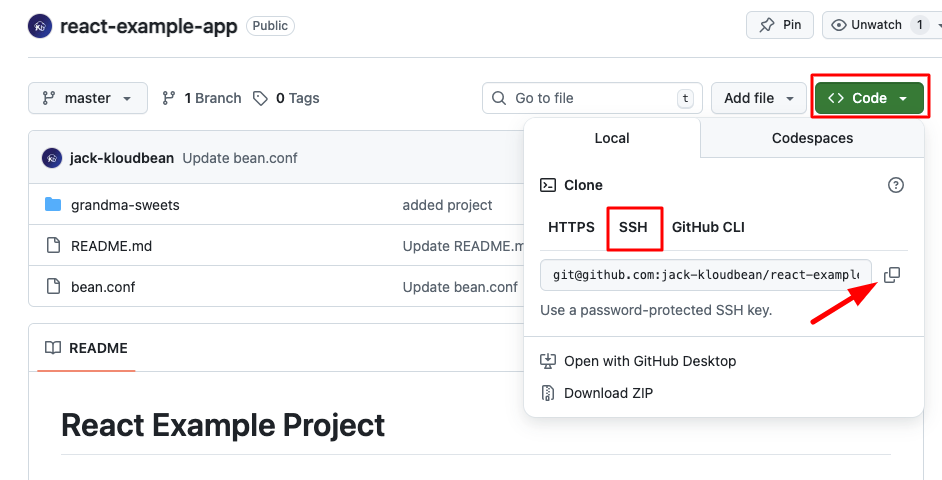Viewport: 942px width, 480px height.
Task: Open the 0 Tags link
Action: click(286, 98)
